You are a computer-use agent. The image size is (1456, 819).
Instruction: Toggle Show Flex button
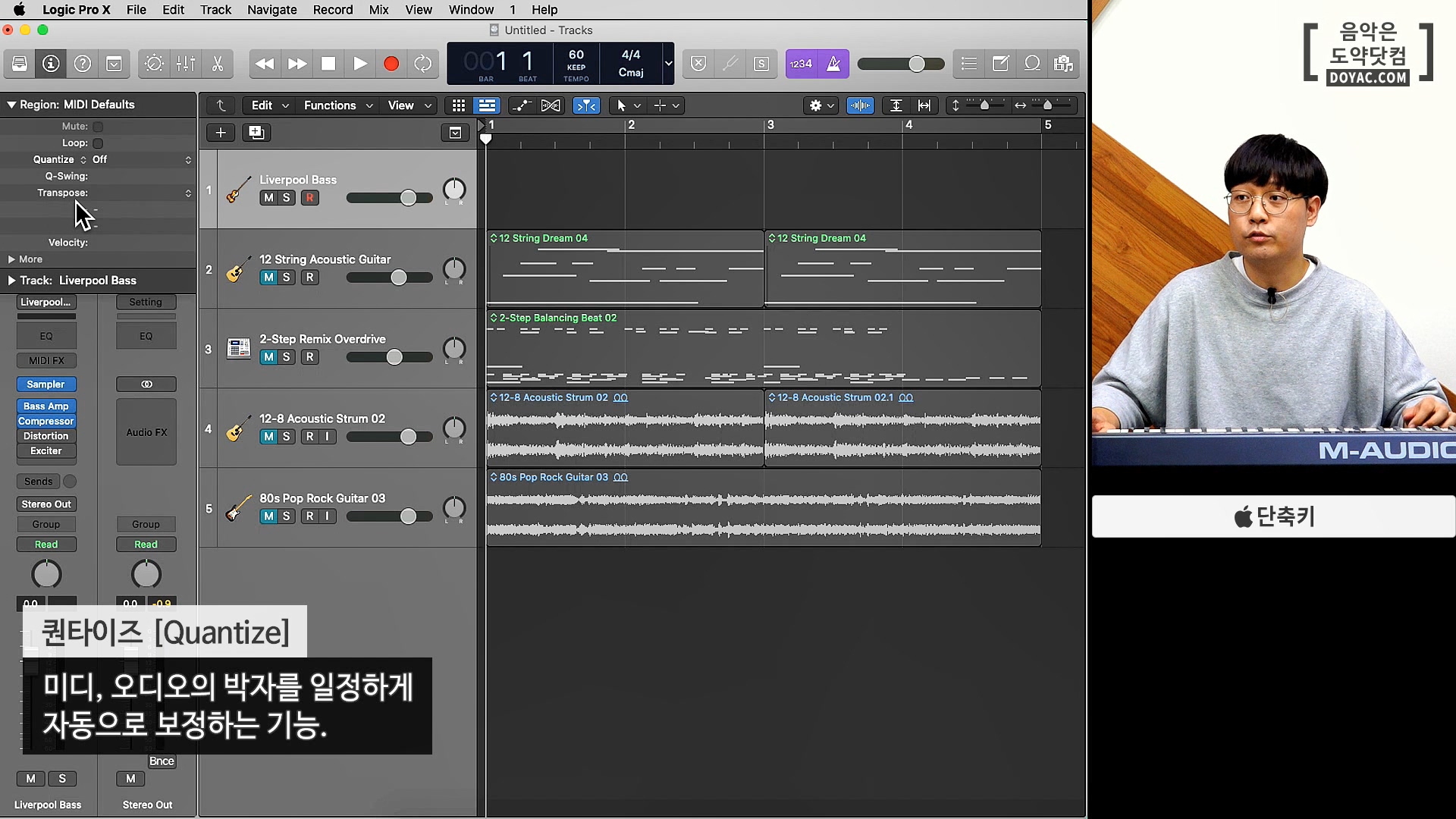pos(551,105)
